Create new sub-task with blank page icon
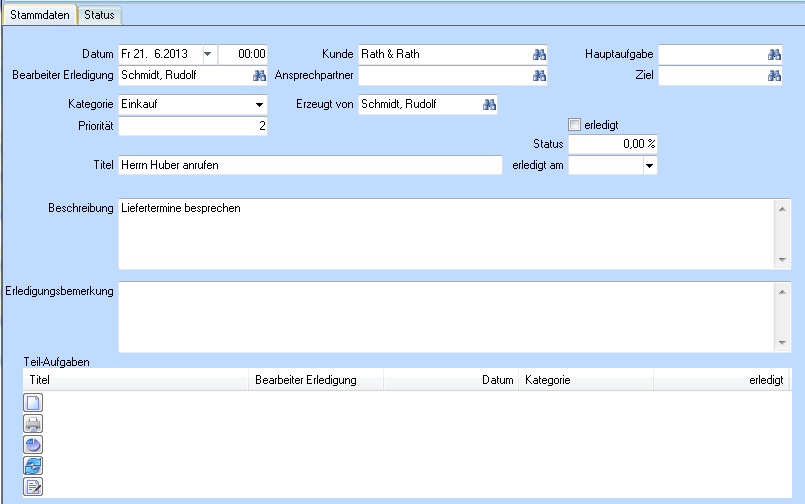The height and width of the screenshot is (504, 805). (x=33, y=402)
